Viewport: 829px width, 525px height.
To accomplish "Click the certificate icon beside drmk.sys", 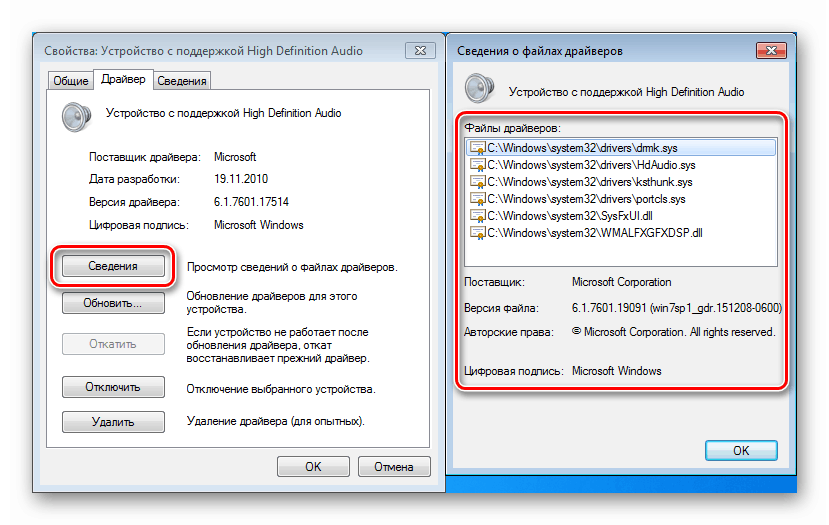I will [478, 148].
